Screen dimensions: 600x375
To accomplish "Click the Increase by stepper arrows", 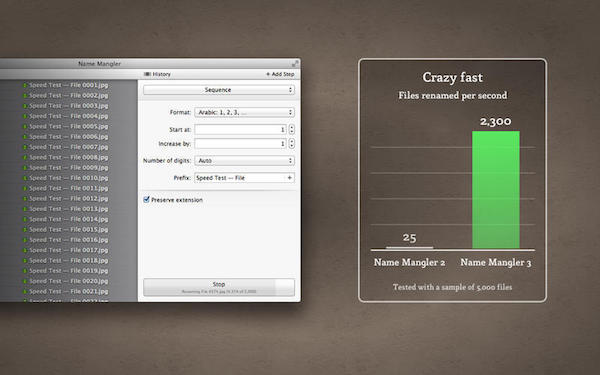I will pyautogui.click(x=292, y=143).
